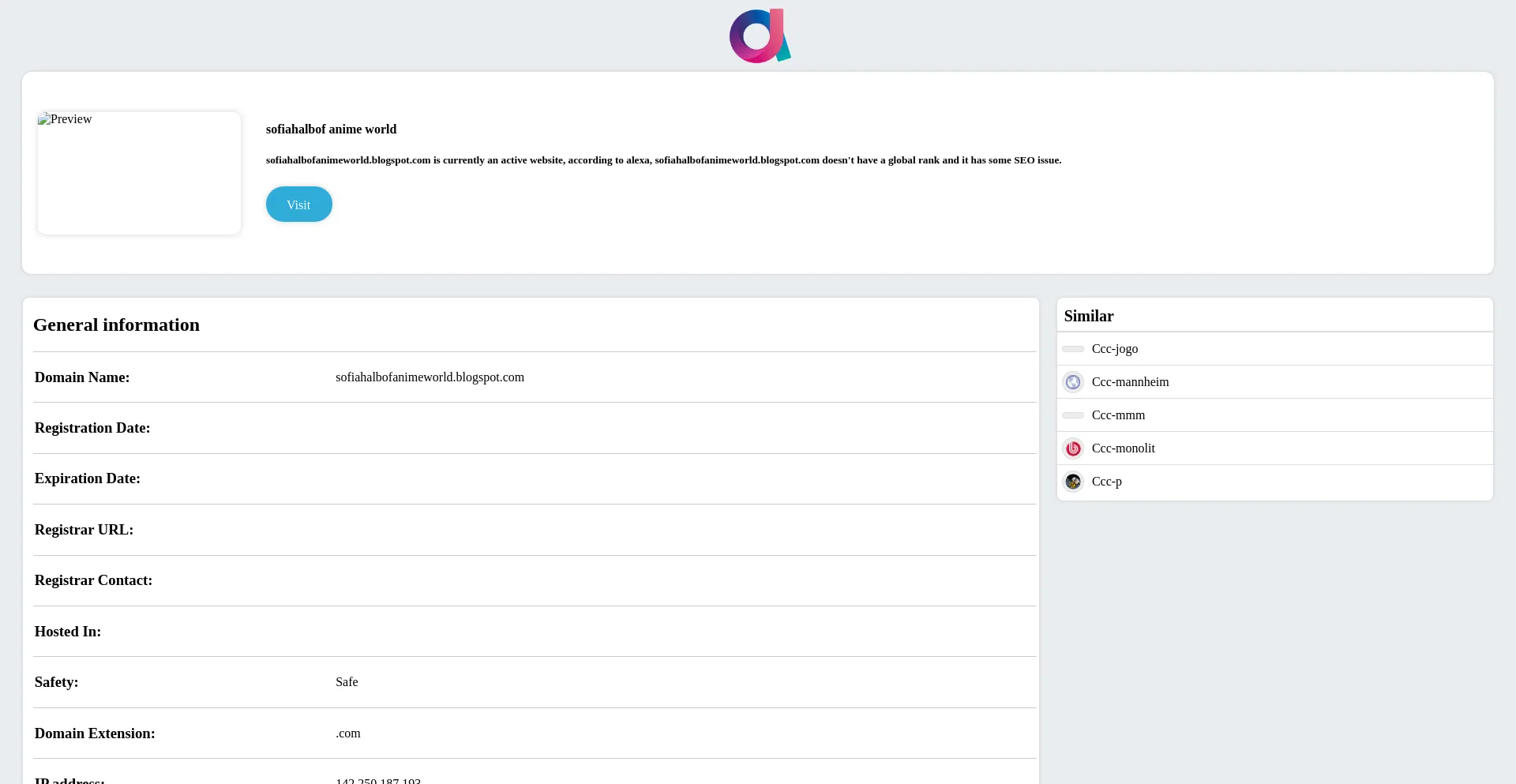The image size is (1516, 784).
Task: Click the site logo at top
Action: point(760,36)
